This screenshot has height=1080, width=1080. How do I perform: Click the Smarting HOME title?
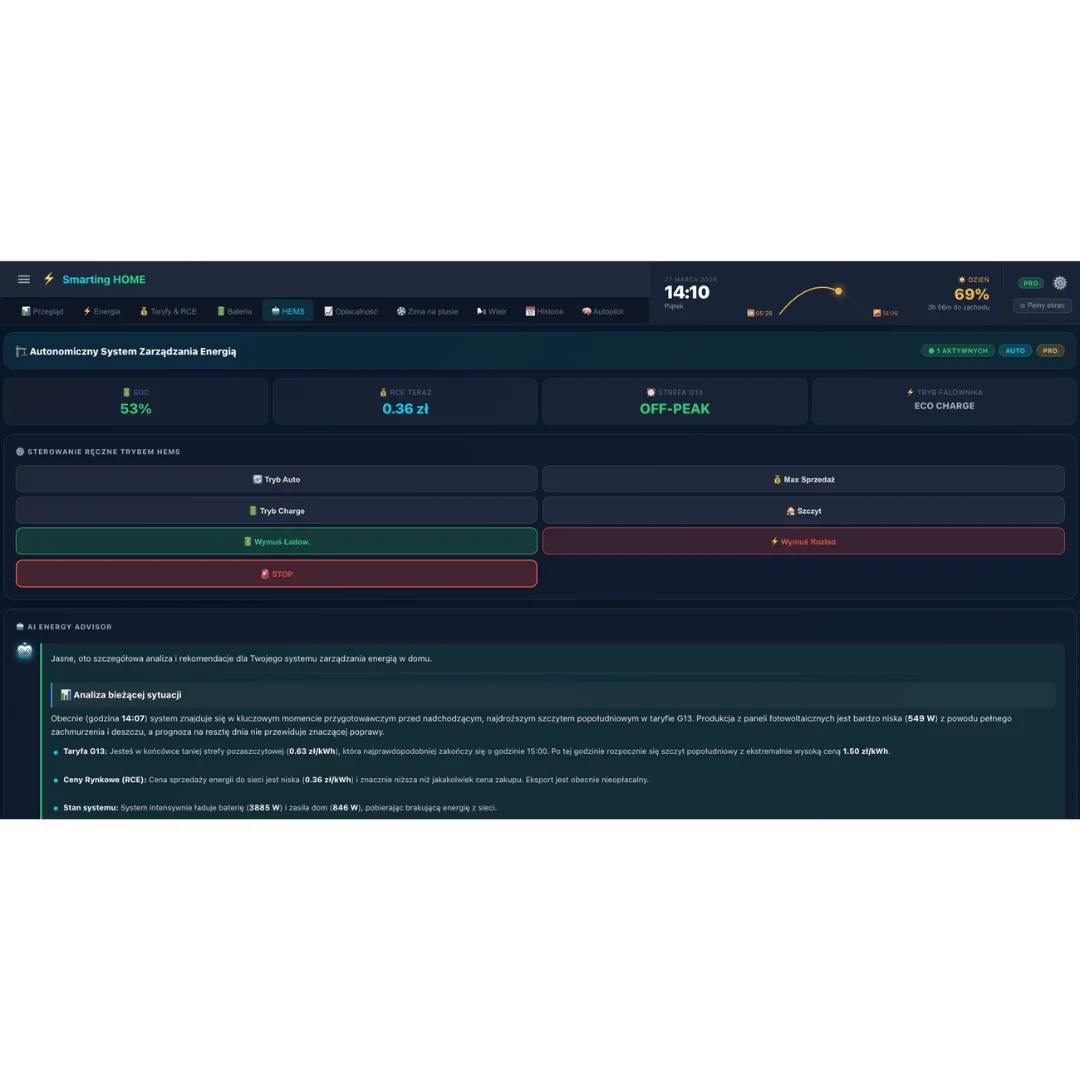click(x=104, y=280)
